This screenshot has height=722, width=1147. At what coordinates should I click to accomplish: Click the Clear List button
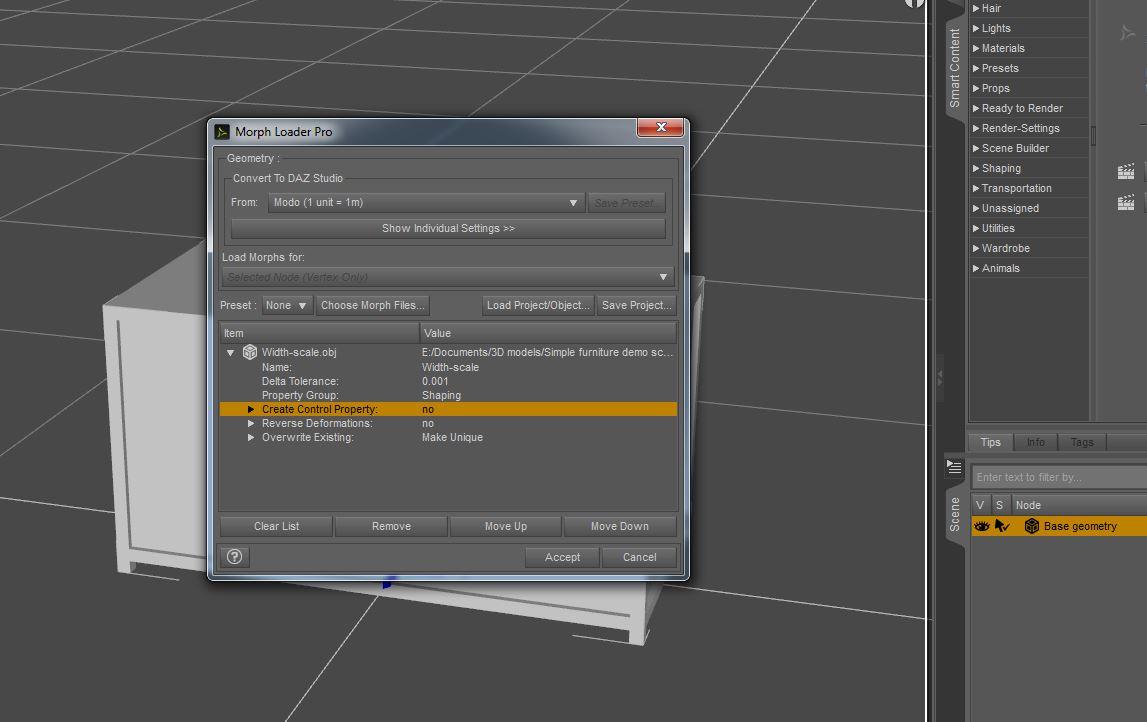(276, 526)
